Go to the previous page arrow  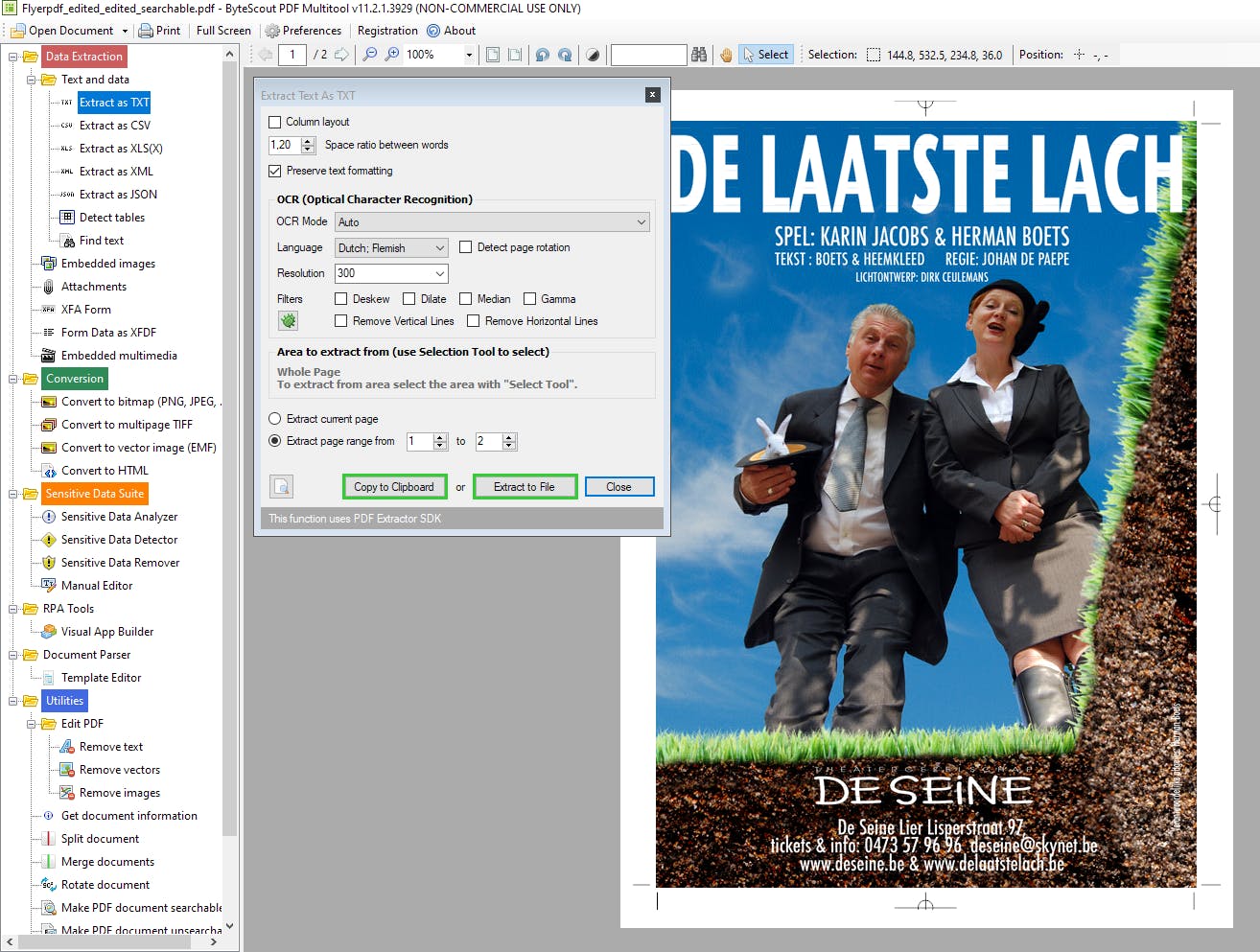pyautogui.click(x=266, y=55)
